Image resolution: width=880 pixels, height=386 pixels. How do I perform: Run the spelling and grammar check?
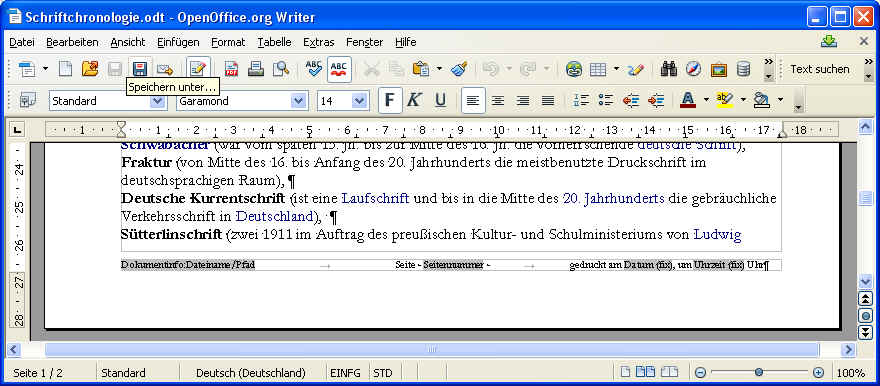[x=313, y=69]
